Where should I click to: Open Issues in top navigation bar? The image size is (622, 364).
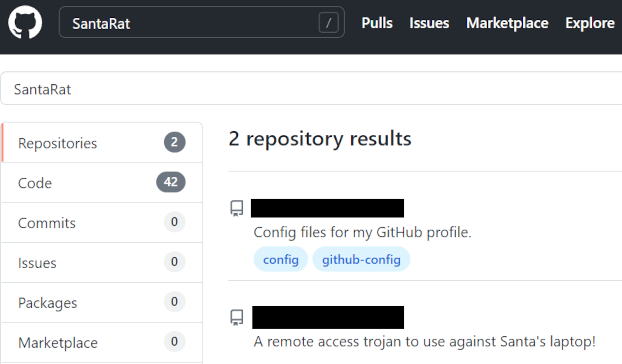(x=429, y=23)
